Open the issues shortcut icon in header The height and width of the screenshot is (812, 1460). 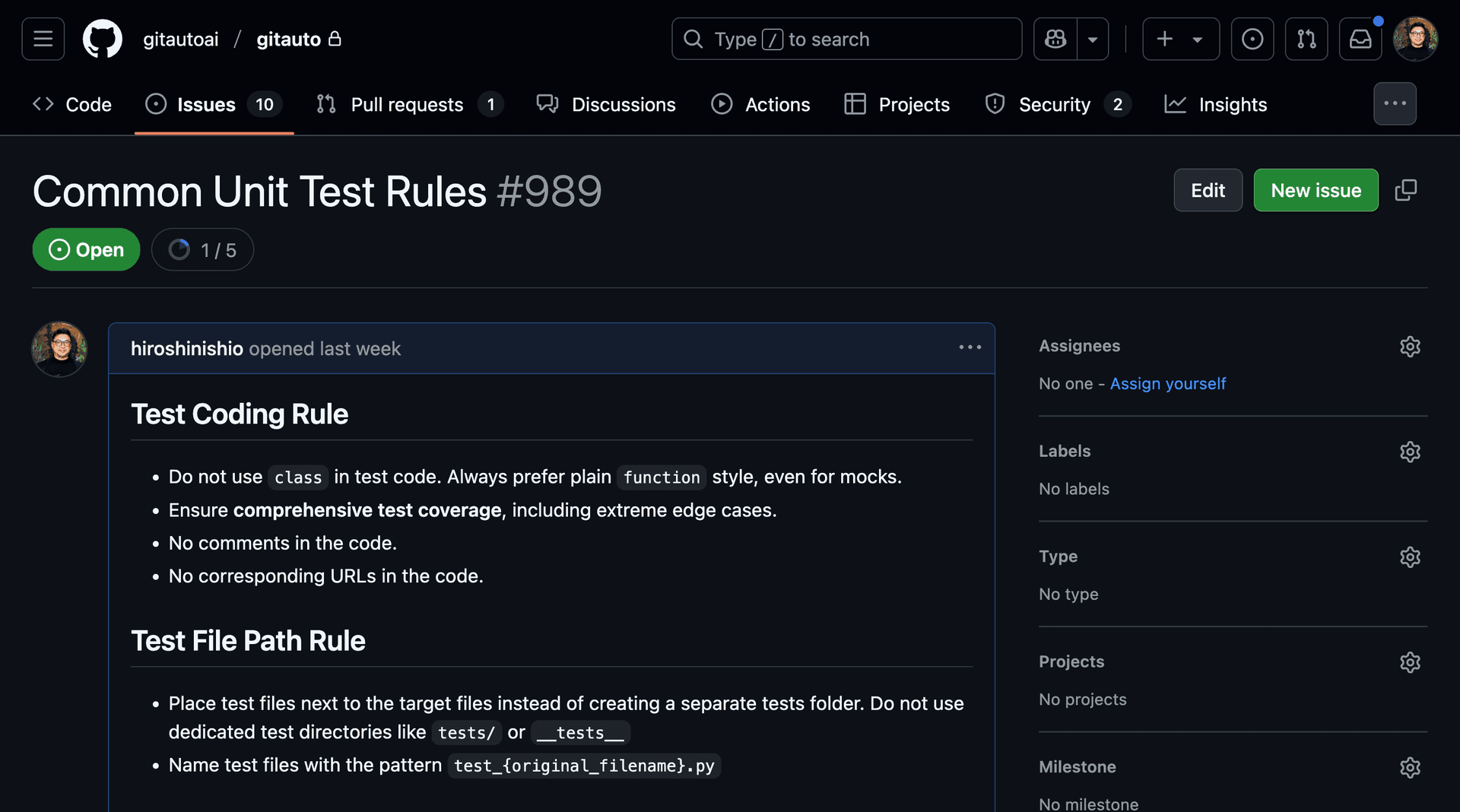tap(1252, 39)
